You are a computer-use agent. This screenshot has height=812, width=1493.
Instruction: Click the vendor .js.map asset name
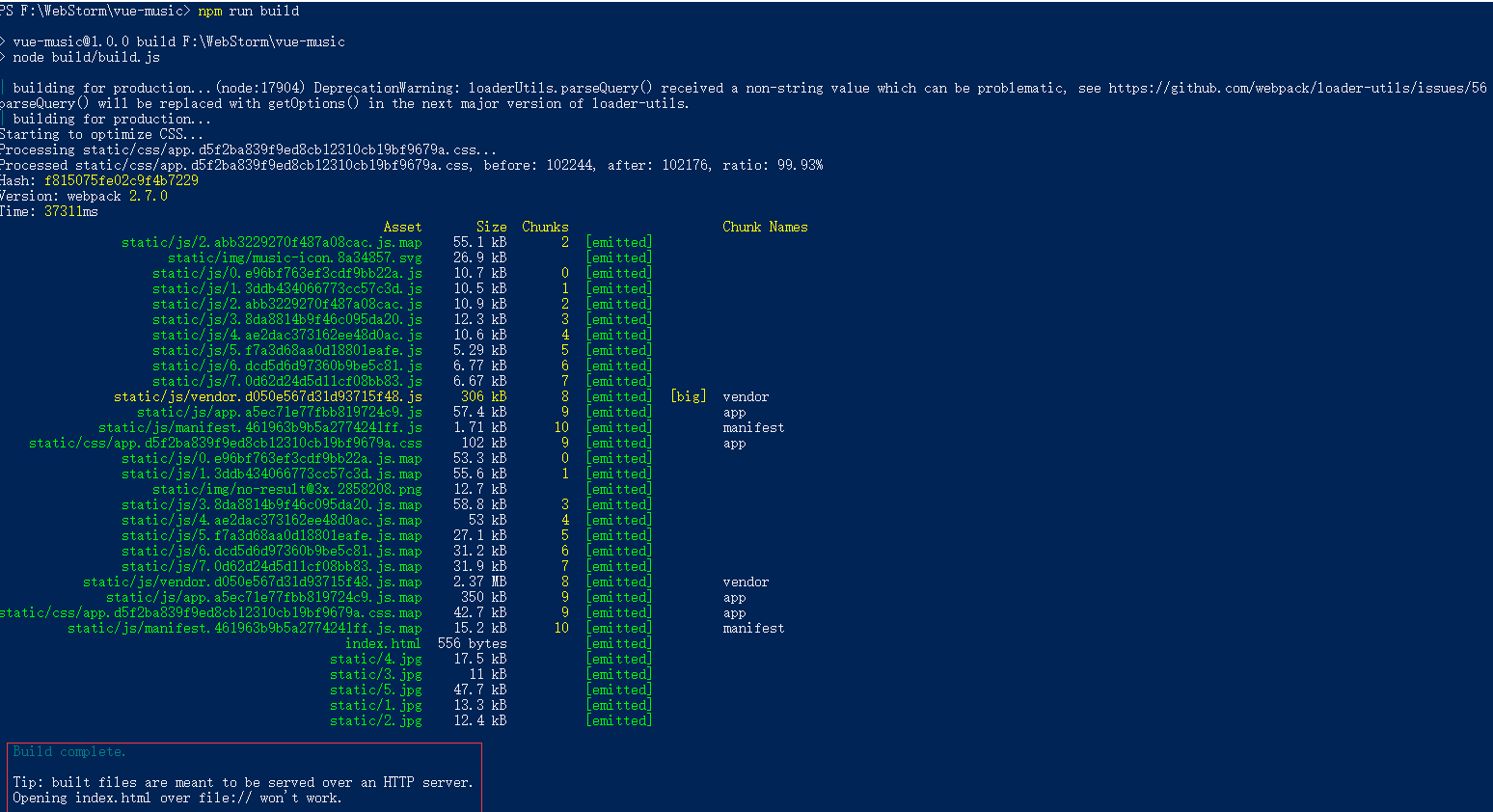click(x=253, y=582)
